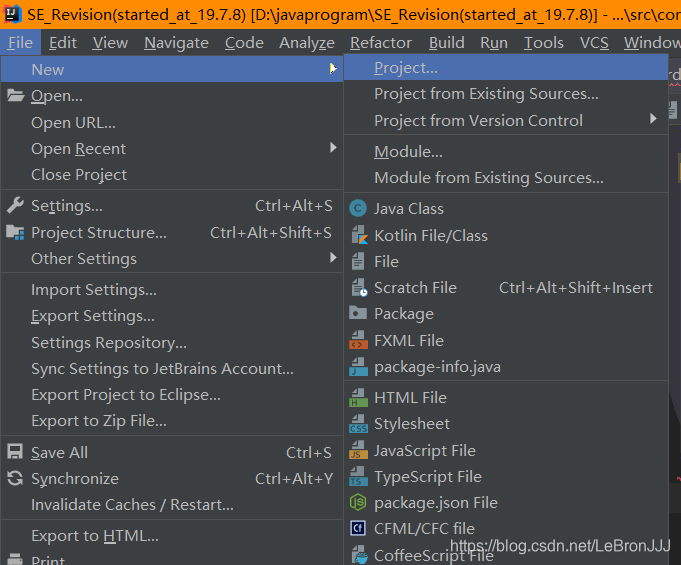
Task: Choose Open URL... menu entry
Action: pos(172,123)
